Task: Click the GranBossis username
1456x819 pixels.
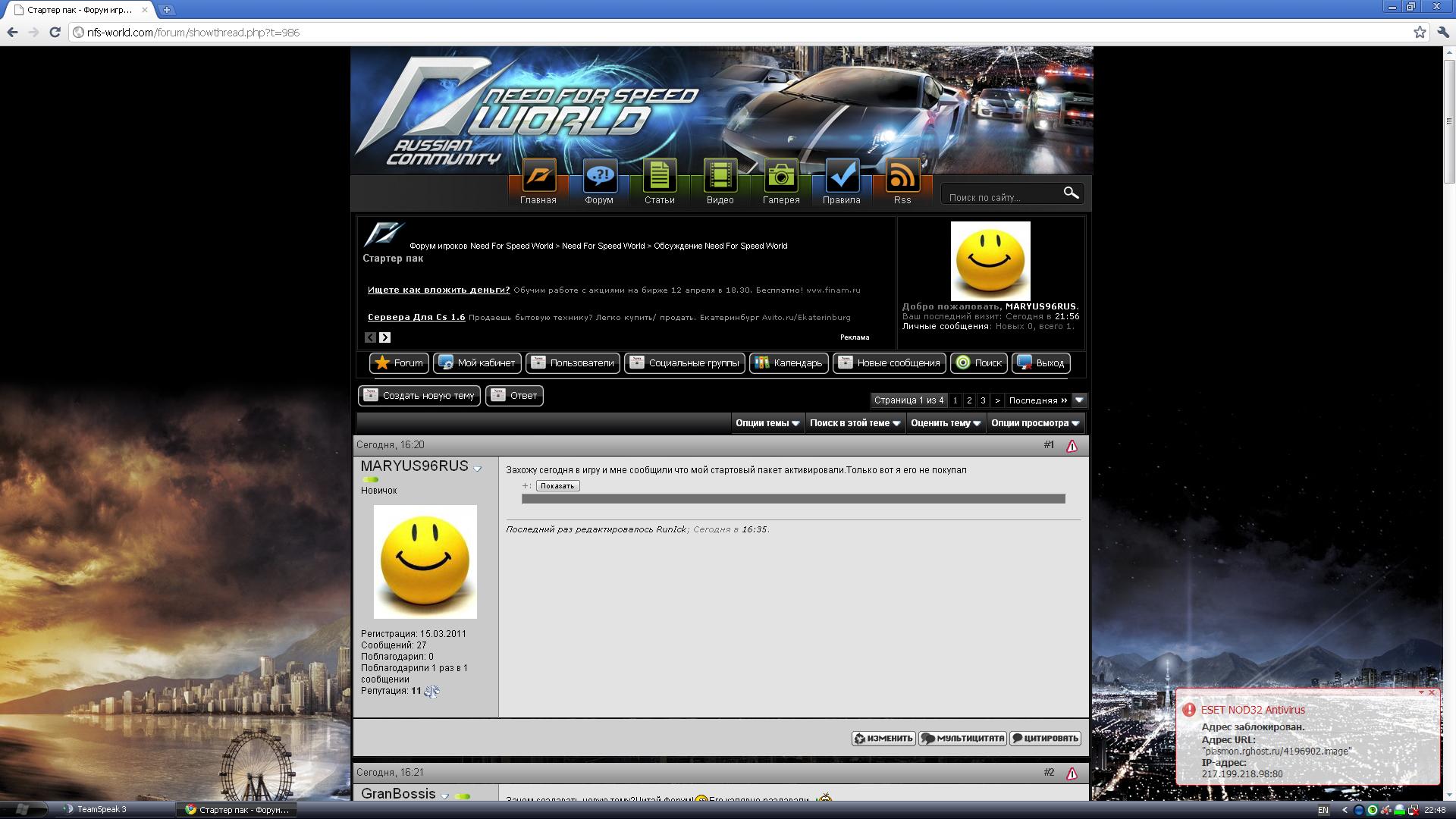Action: (x=398, y=794)
